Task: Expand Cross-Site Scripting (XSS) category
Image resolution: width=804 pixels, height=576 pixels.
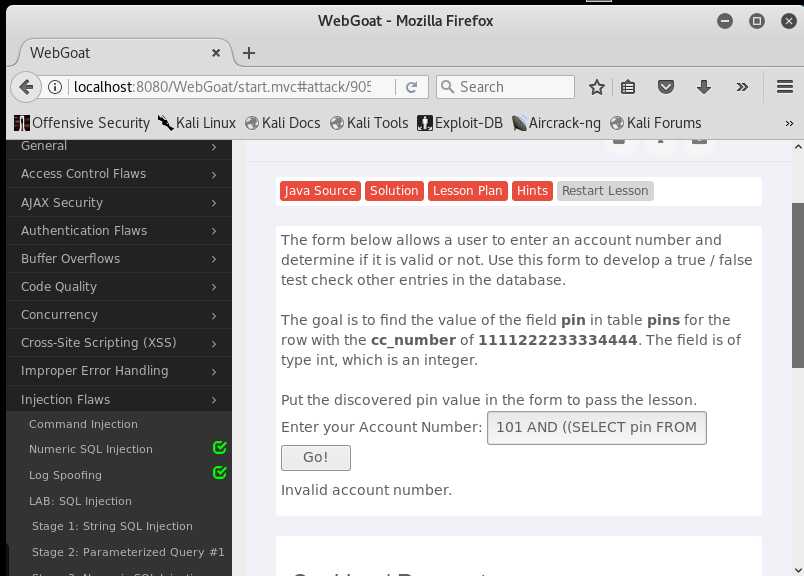Action: (119, 343)
